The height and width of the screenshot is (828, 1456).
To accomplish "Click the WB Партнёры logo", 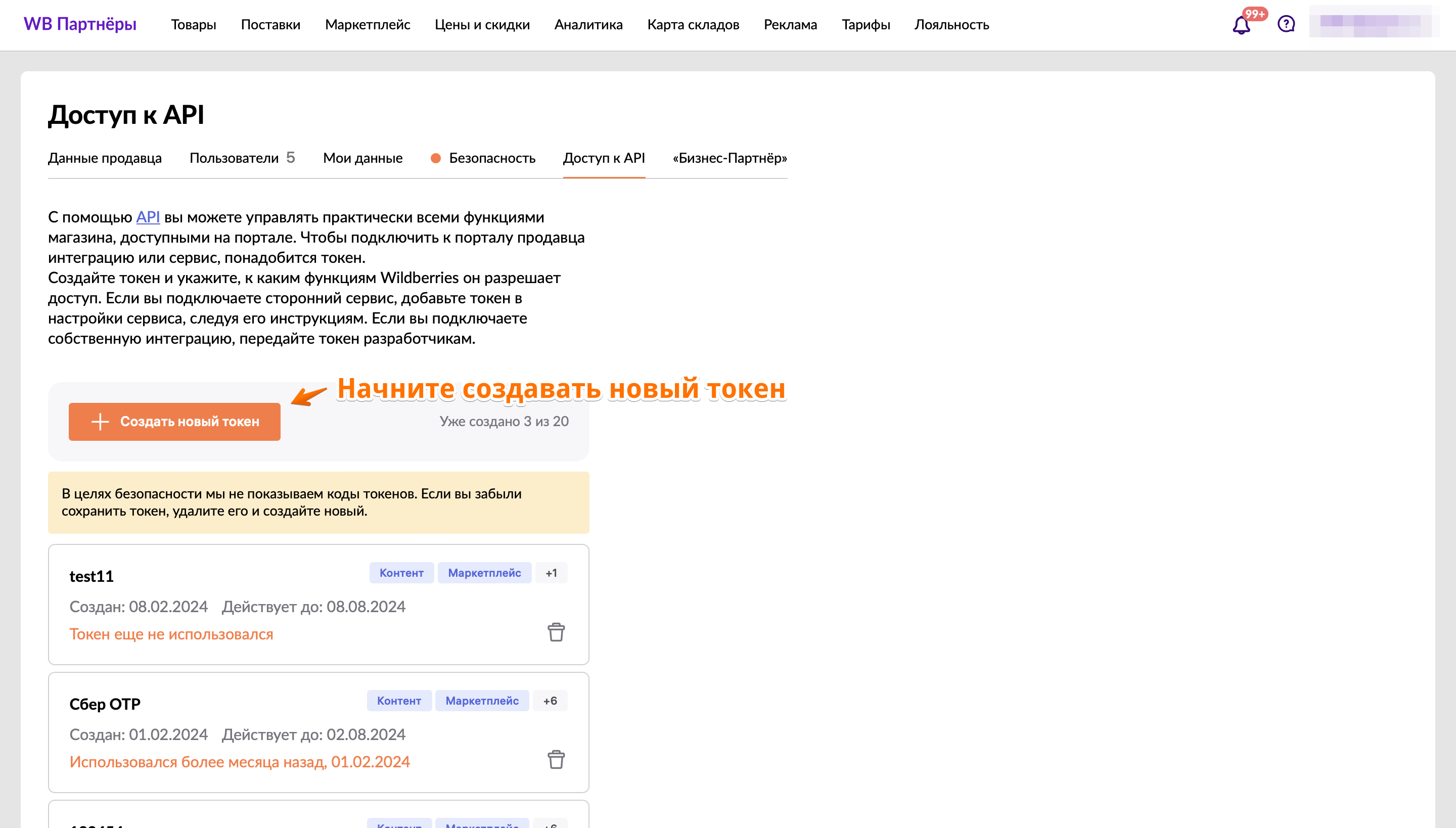I will click(80, 24).
